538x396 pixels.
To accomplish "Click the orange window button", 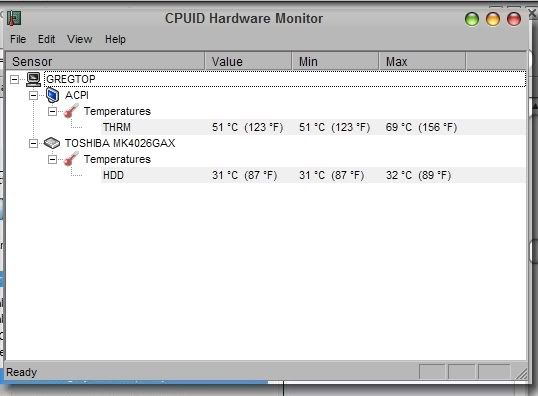I will click(493, 19).
